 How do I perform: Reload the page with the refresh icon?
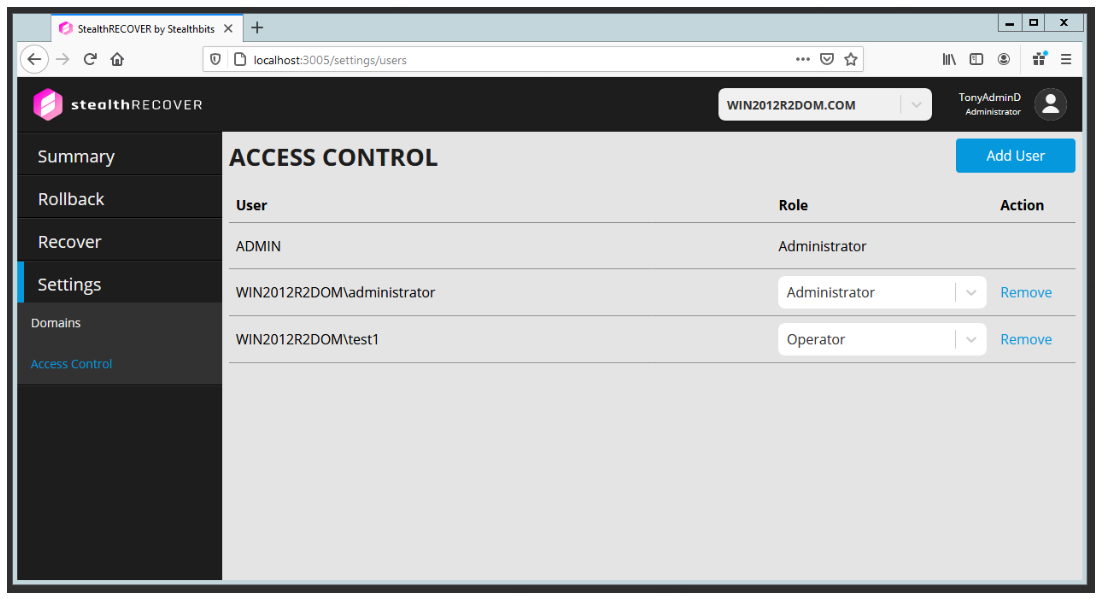[90, 59]
